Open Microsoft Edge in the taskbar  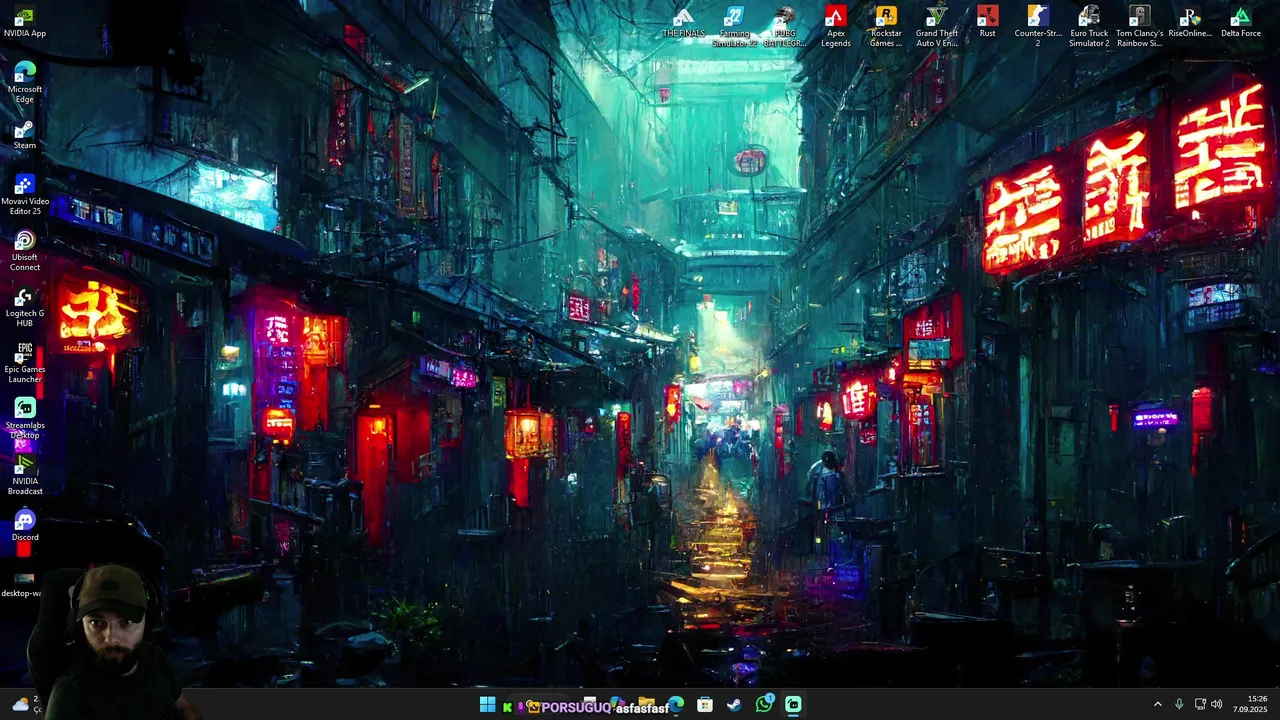pyautogui.click(x=677, y=705)
